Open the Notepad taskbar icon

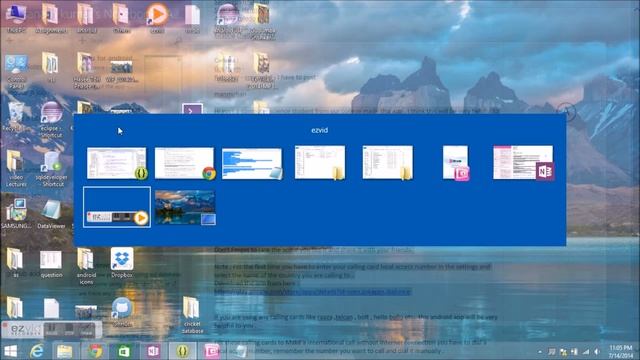[241, 351]
